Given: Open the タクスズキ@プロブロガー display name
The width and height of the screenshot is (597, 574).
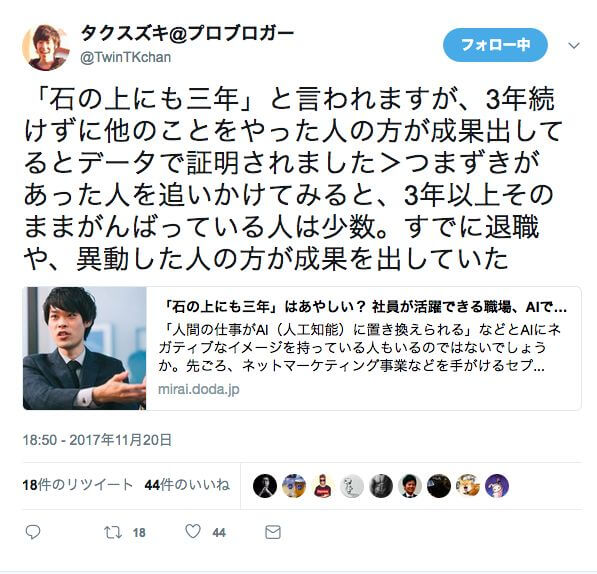Looking at the screenshot, I should click(187, 35).
